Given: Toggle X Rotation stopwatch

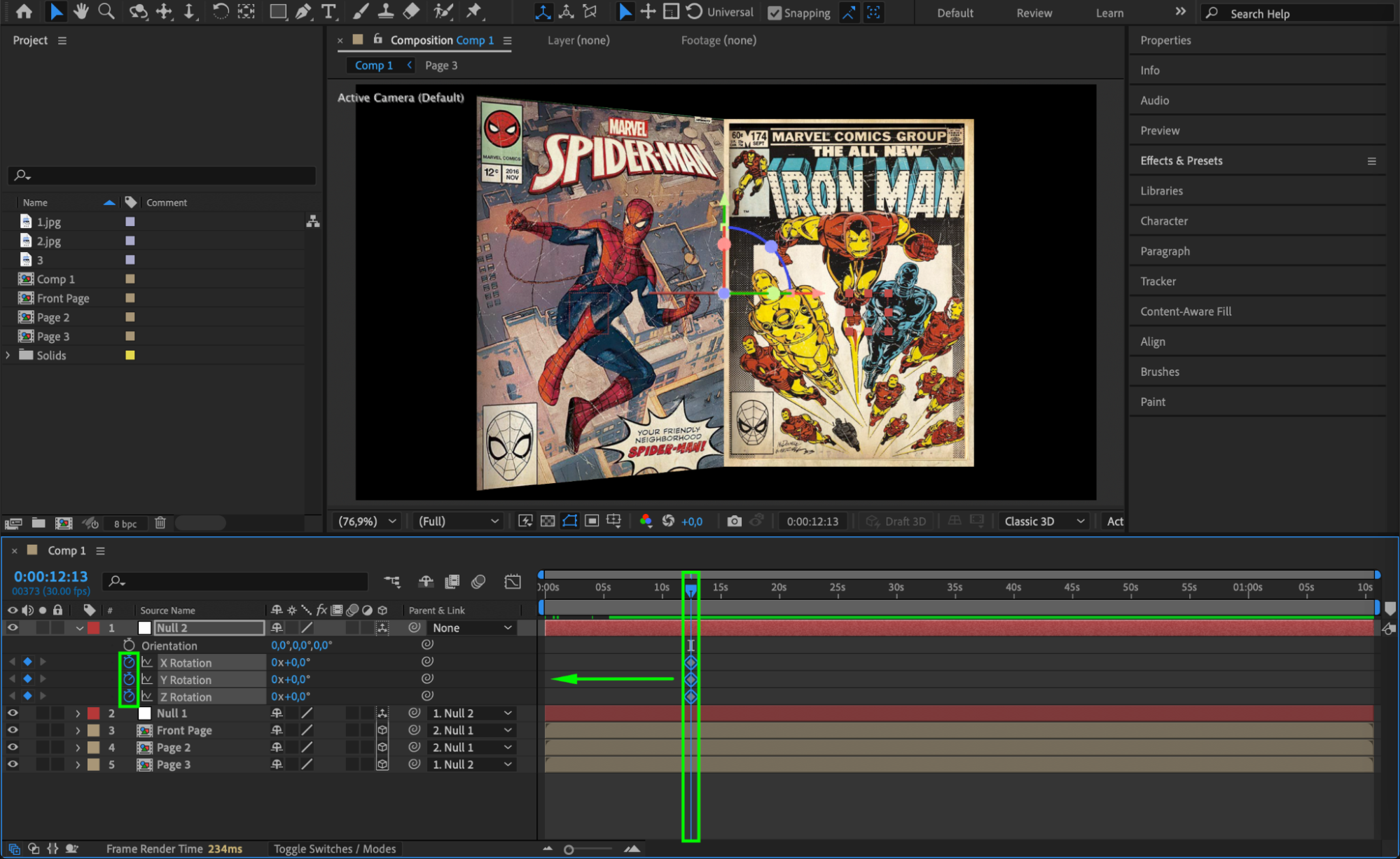Looking at the screenshot, I should pos(129,662).
